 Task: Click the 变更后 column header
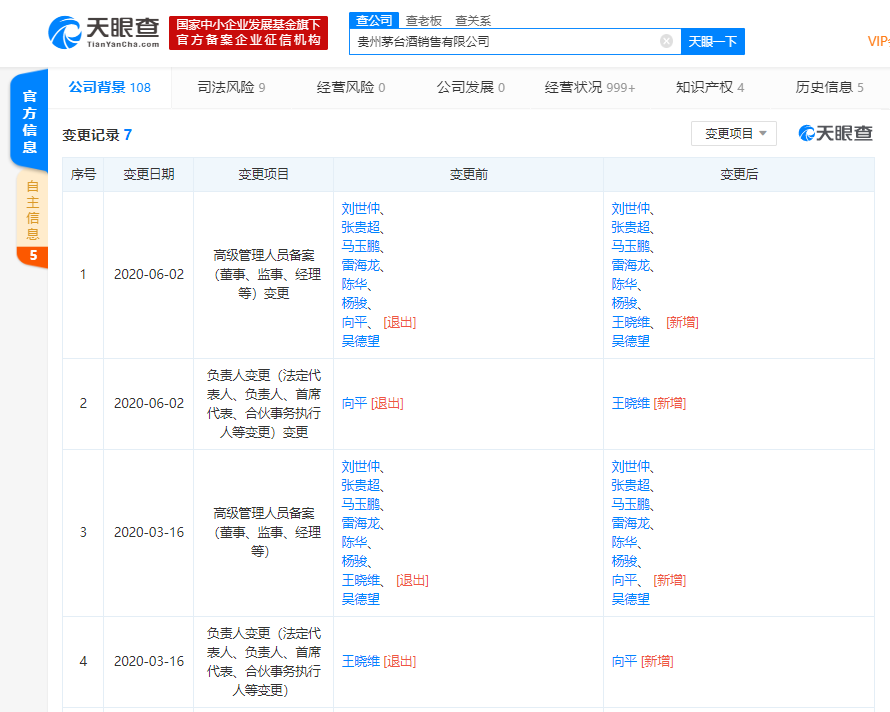[x=738, y=174]
